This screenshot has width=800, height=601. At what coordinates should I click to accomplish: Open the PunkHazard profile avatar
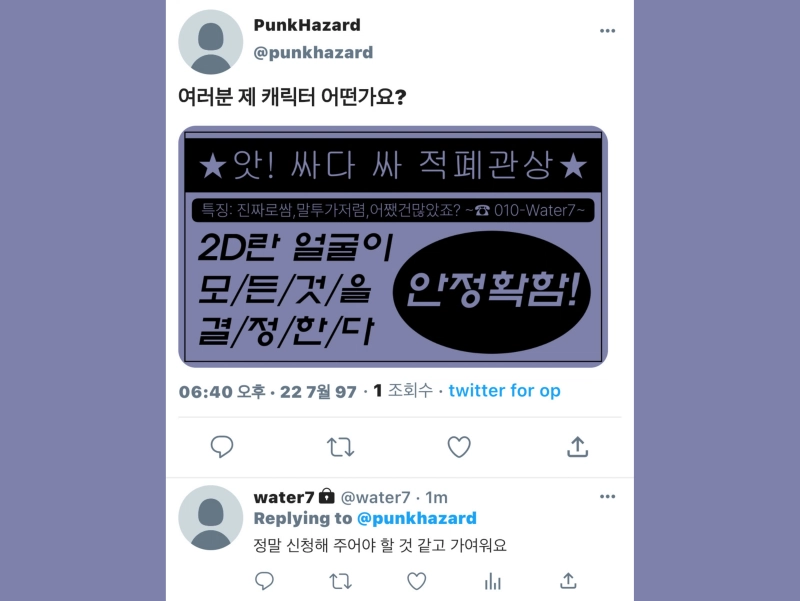pyautogui.click(x=210, y=42)
